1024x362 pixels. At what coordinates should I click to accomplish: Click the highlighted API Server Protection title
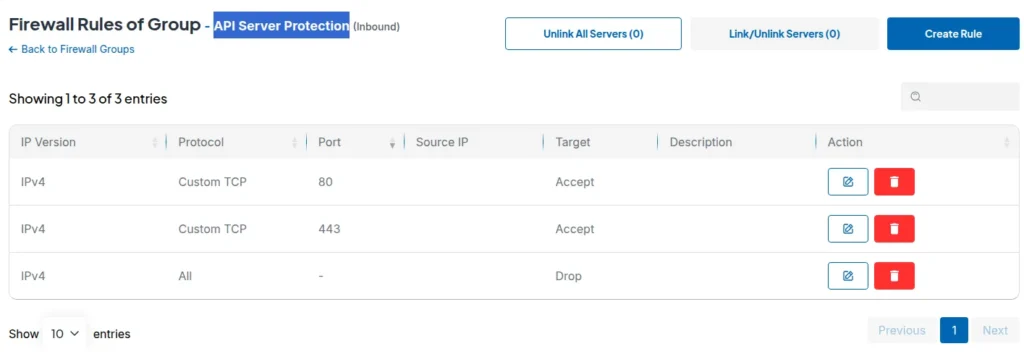pyautogui.click(x=281, y=25)
